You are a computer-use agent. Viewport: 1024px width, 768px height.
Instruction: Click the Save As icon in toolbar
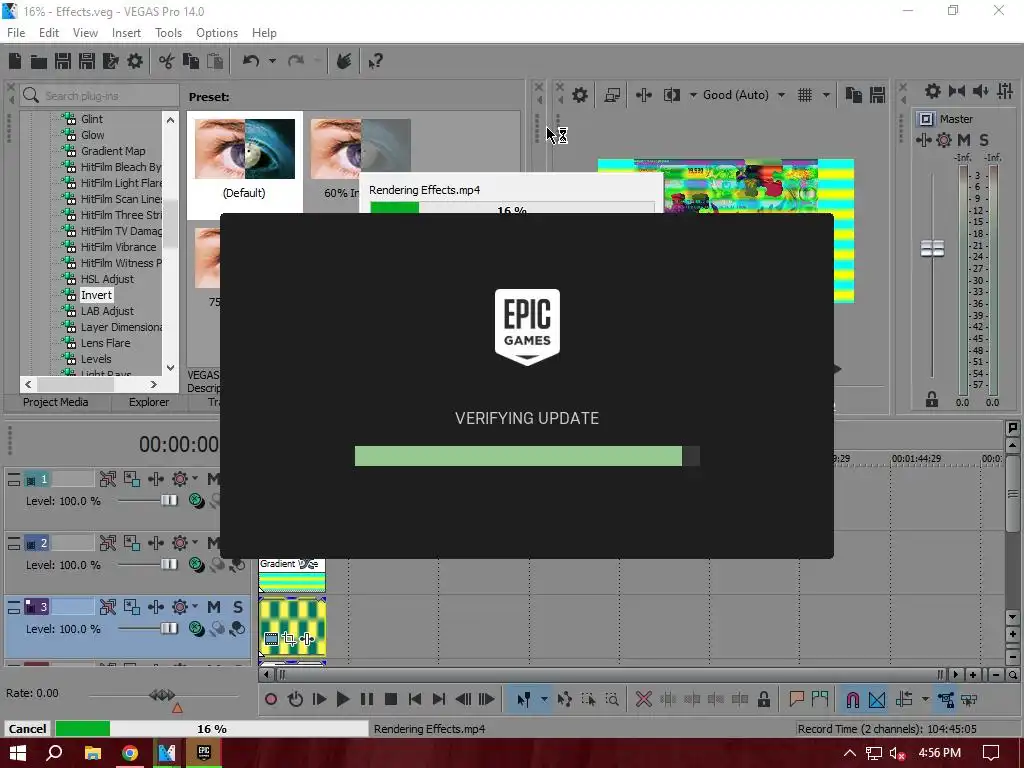click(x=87, y=61)
